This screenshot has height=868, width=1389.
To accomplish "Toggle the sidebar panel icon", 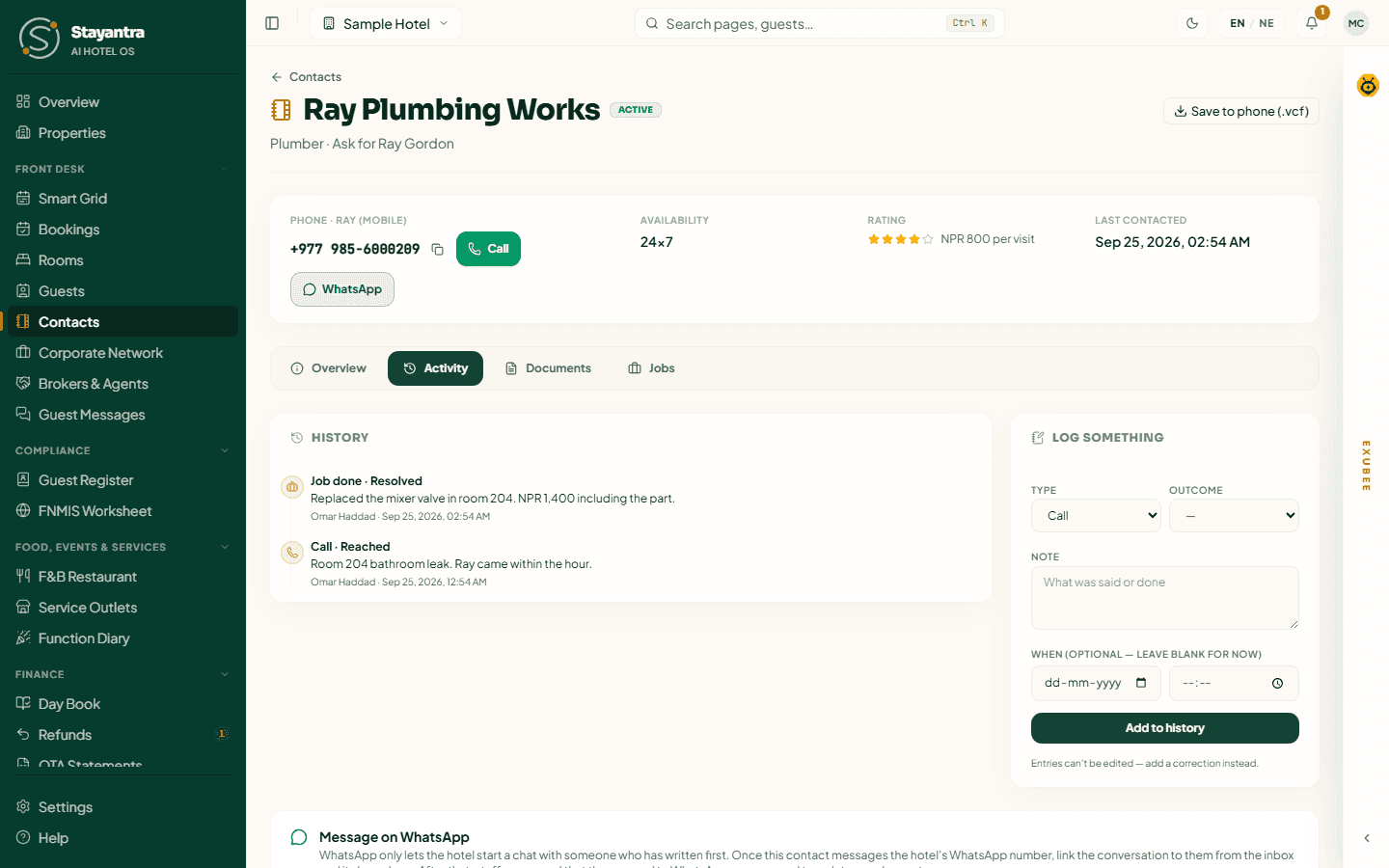I will coord(272,23).
